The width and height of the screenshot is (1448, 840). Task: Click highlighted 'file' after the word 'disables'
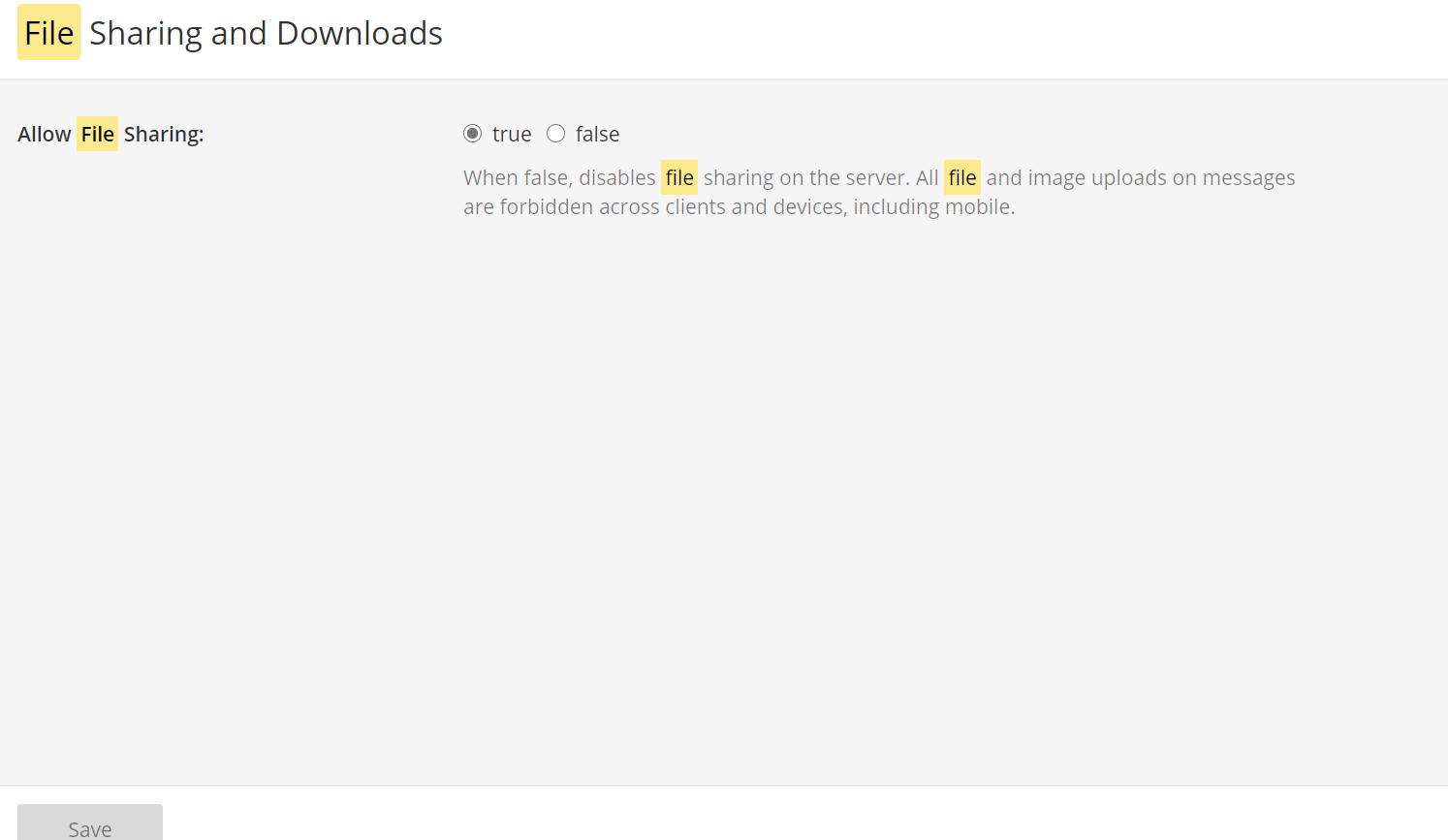coord(679,177)
